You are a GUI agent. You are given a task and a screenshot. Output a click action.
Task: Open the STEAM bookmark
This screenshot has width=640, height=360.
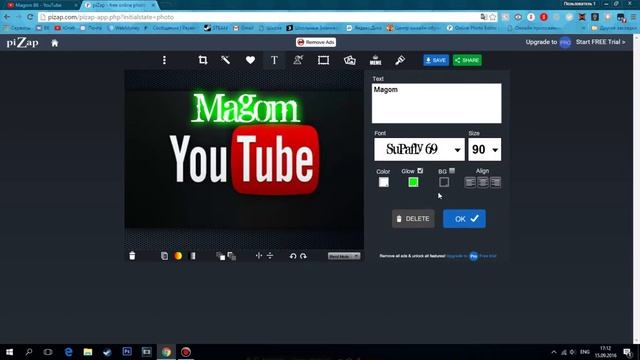click(x=216, y=28)
